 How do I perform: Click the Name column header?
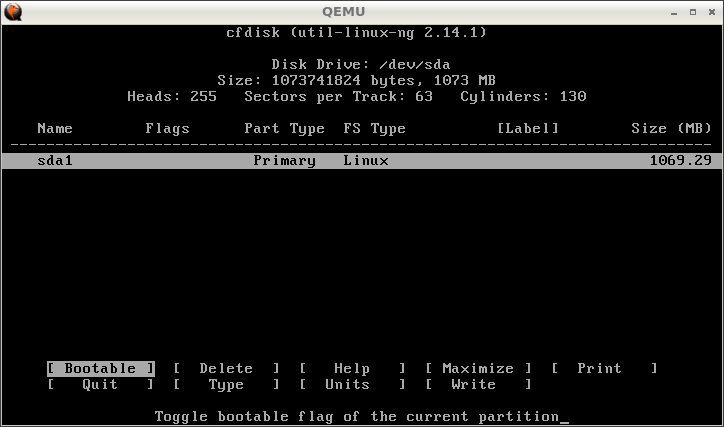[x=55, y=128]
